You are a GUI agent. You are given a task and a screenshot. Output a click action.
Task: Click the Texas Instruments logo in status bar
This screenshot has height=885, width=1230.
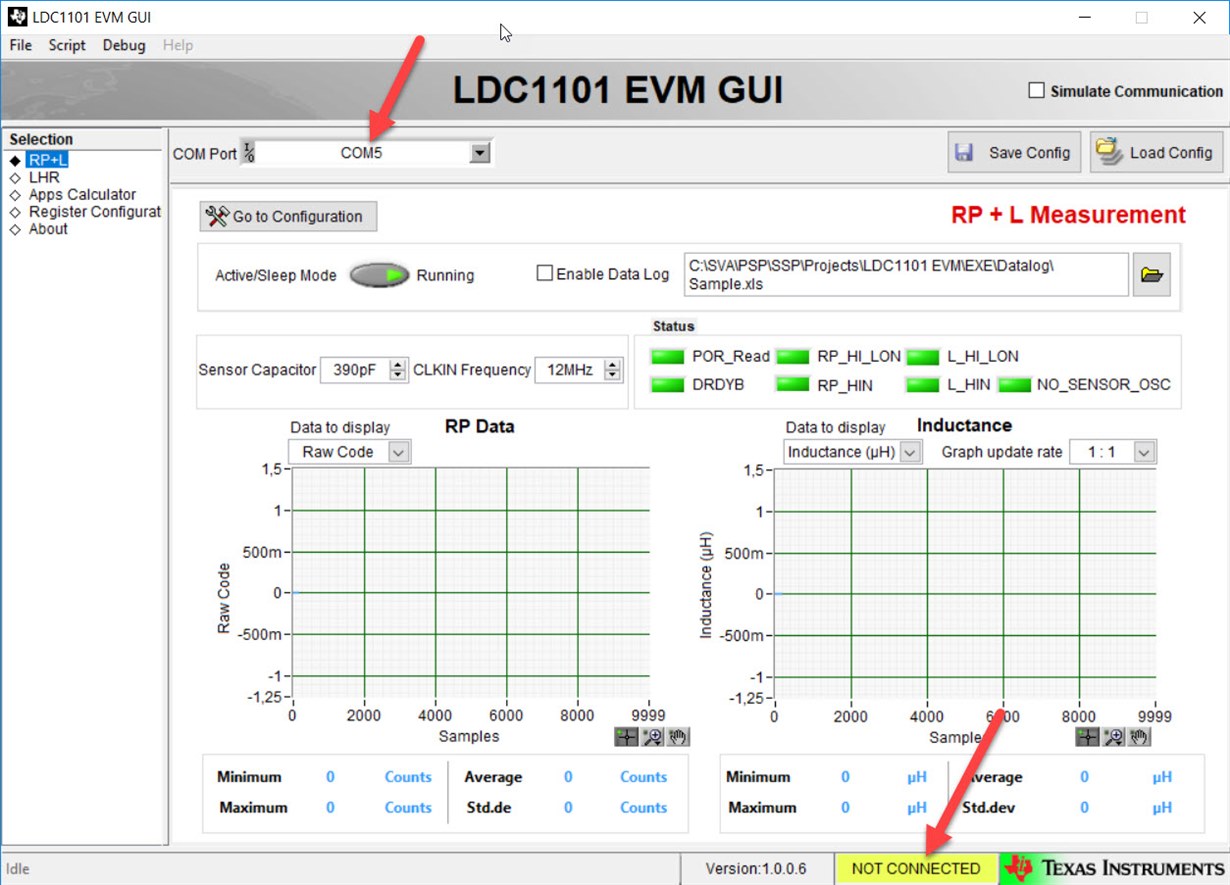pos(1115,868)
